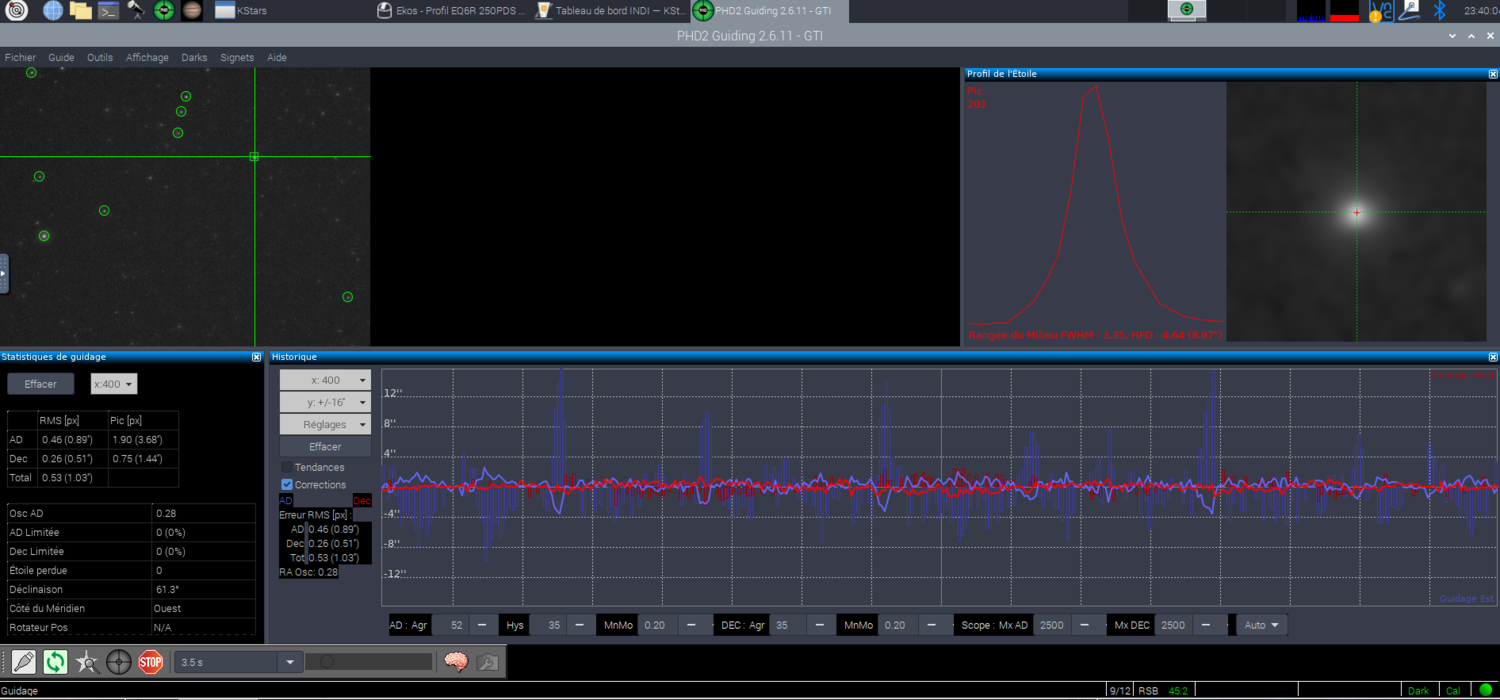Viewport: 1500px width, 700px height.
Task: Click the CPU usage monitor graph in tray
Action: pos(1312,10)
